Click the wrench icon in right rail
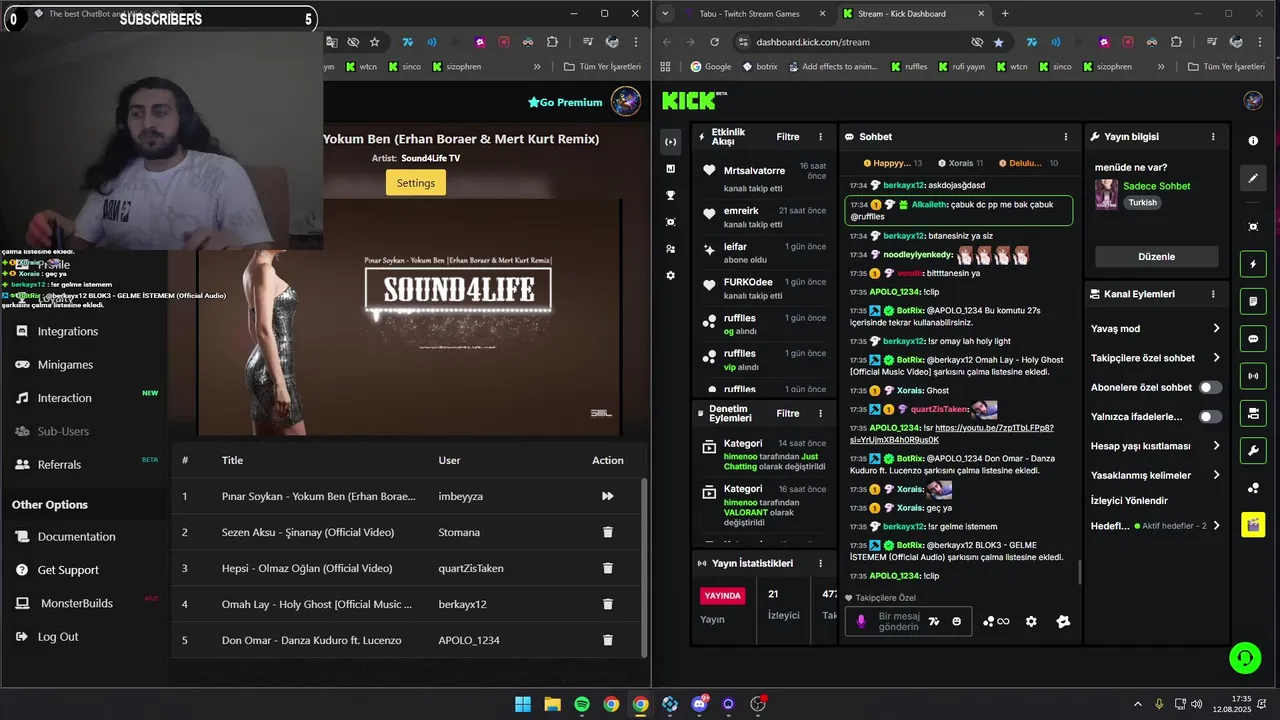 click(x=1253, y=451)
